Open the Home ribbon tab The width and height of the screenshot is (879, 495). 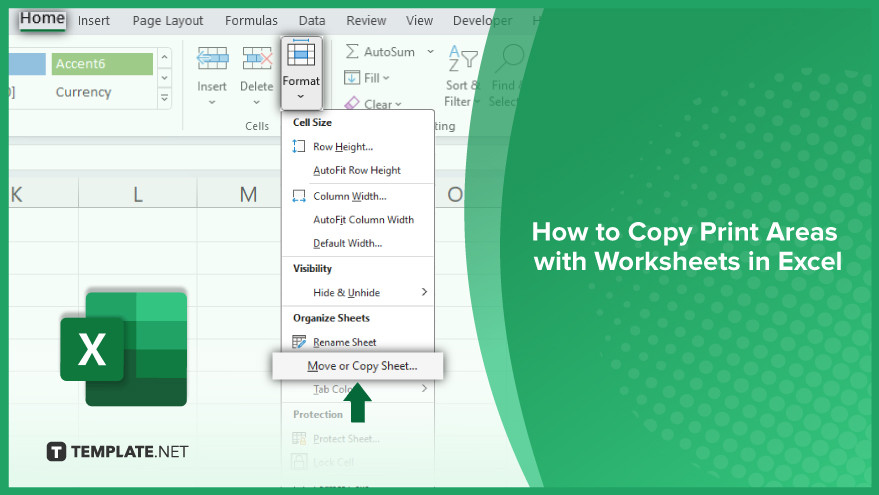click(43, 18)
